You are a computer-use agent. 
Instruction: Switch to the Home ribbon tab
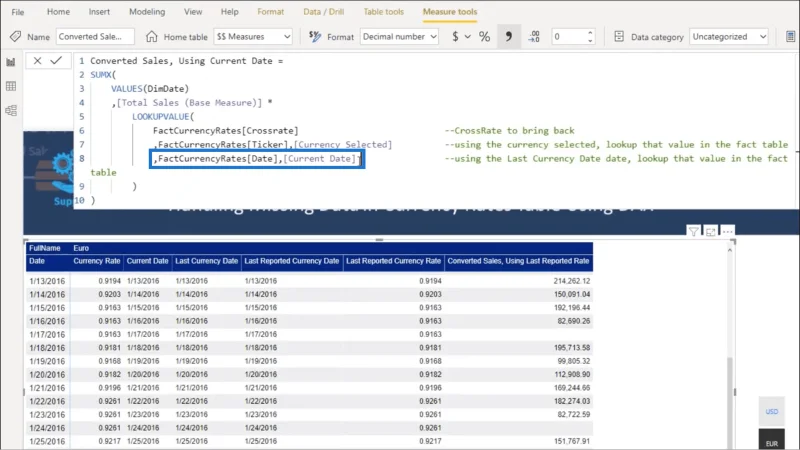tap(58, 12)
